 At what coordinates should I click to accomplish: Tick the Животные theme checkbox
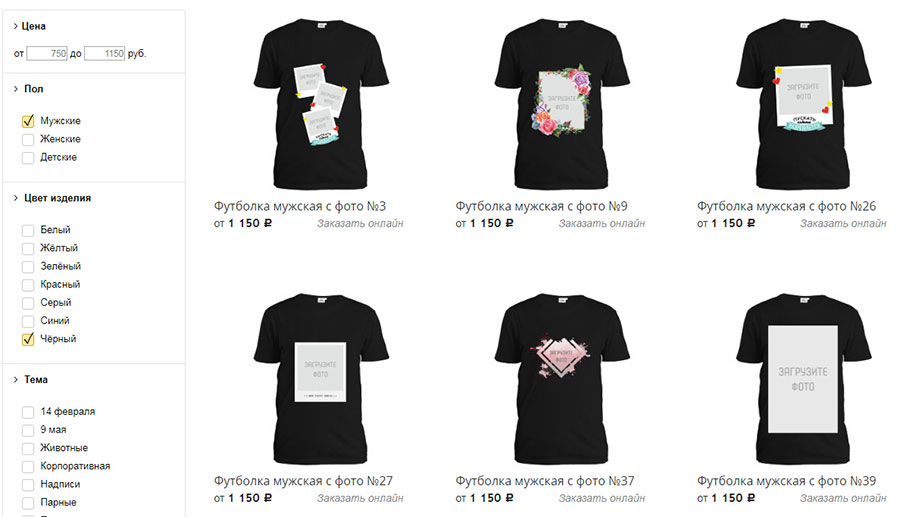point(28,448)
